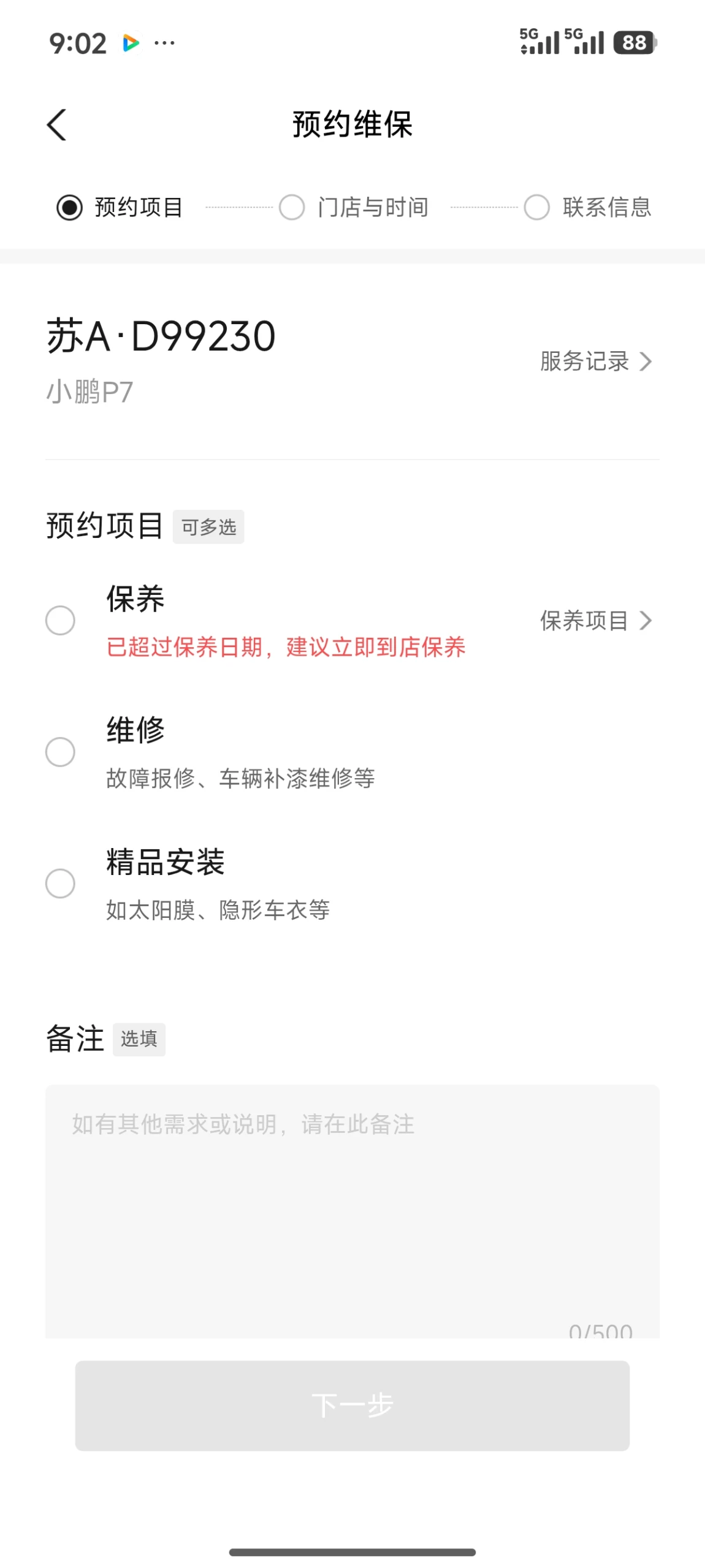The width and height of the screenshot is (705, 1568).
Task: Select the 维修 radio option
Action: coord(60,751)
